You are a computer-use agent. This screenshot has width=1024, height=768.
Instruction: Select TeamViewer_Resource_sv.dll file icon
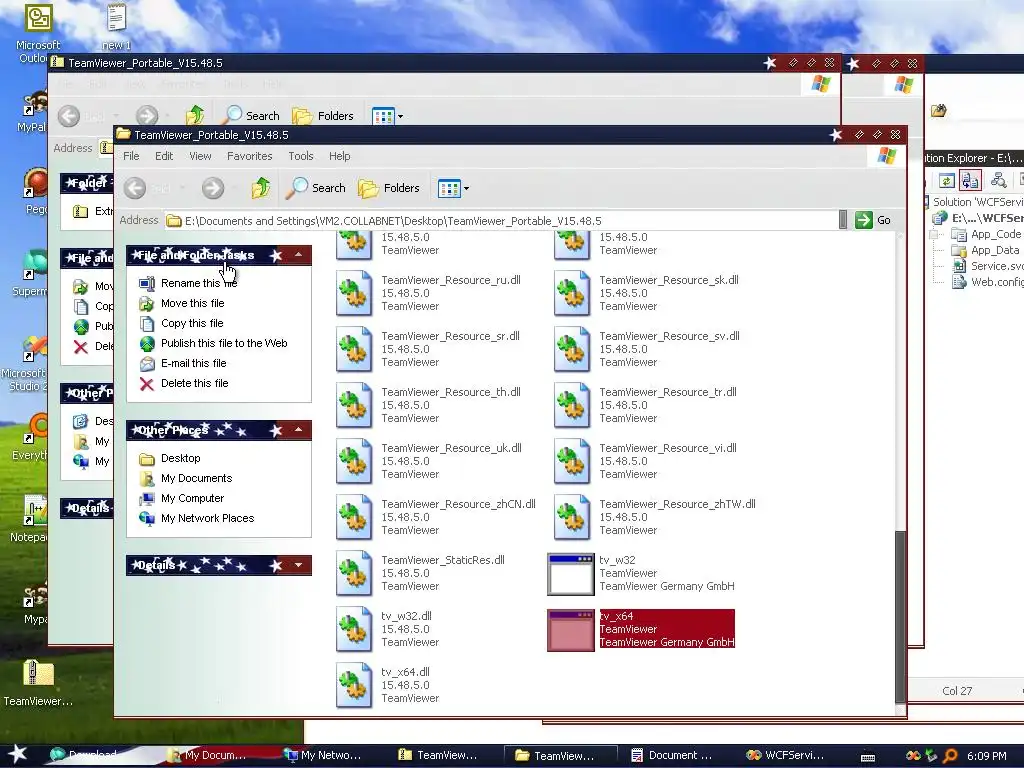point(572,349)
